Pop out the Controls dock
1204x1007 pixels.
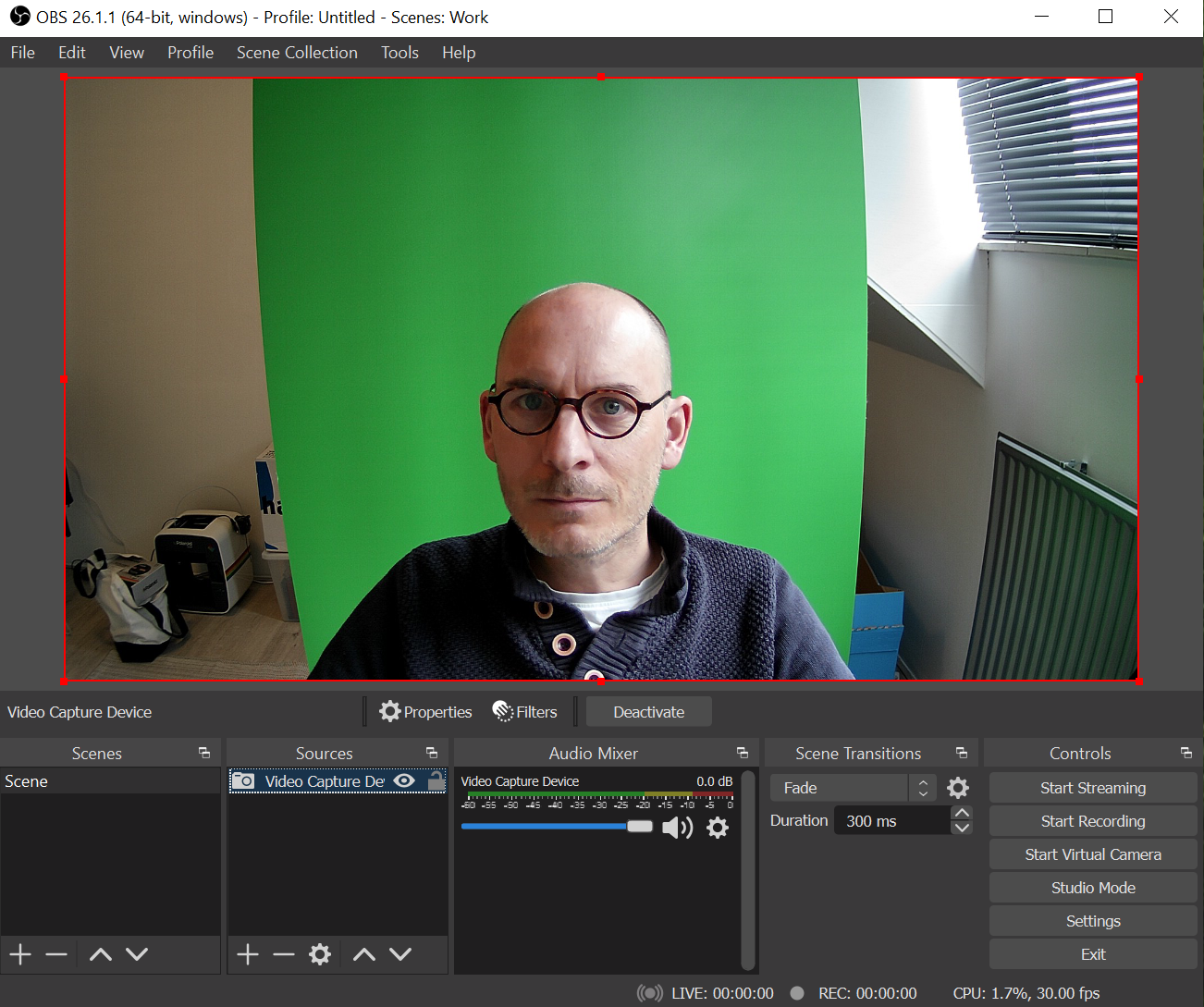(x=1186, y=753)
